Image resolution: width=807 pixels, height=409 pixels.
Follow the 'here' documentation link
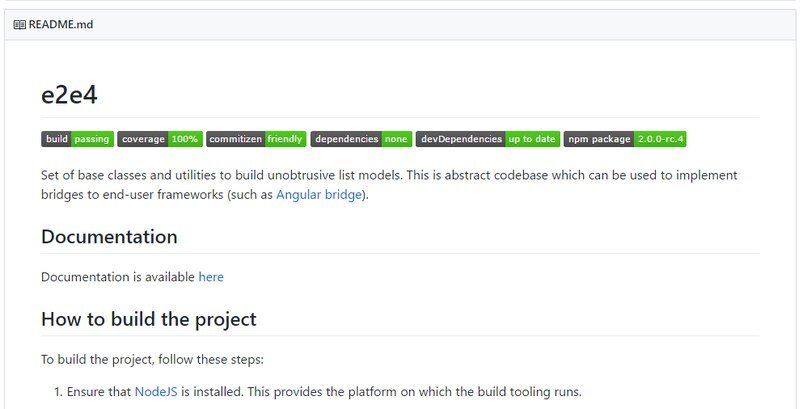pyautogui.click(x=211, y=276)
